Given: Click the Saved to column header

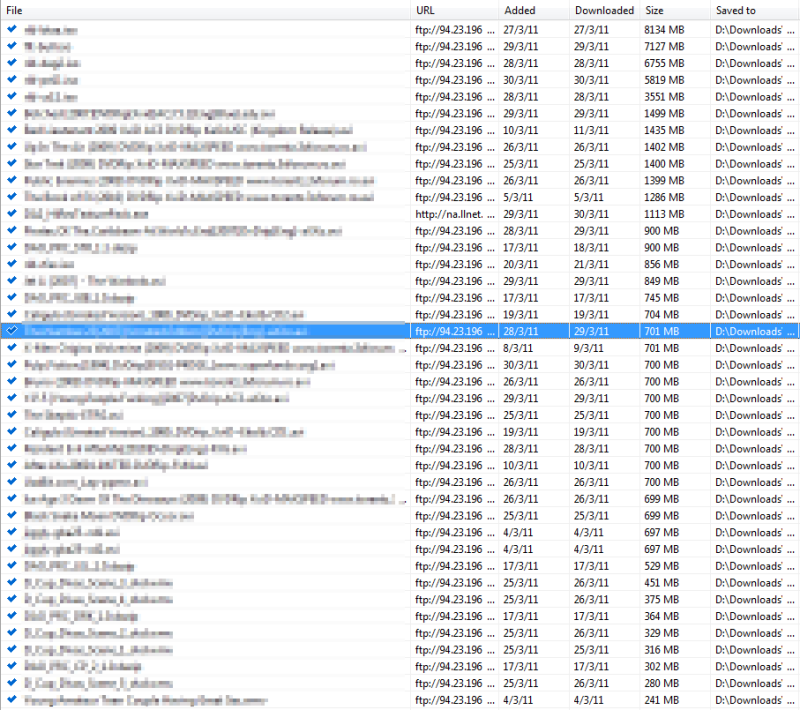Looking at the screenshot, I should coord(754,10).
